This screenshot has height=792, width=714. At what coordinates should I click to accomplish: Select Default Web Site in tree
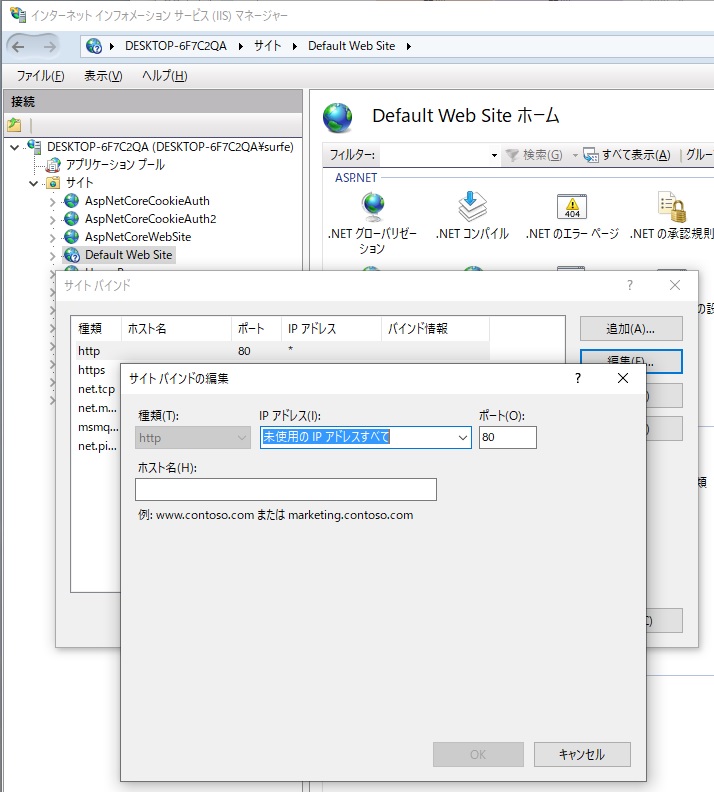click(x=128, y=255)
